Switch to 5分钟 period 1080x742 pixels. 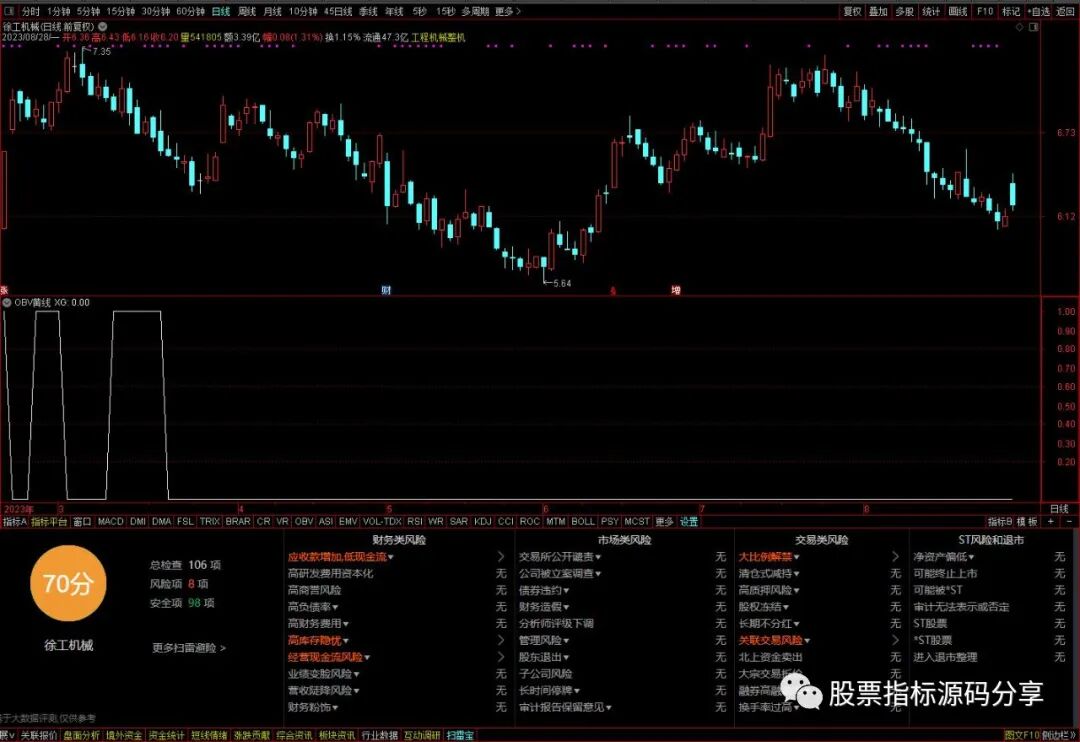(88, 12)
